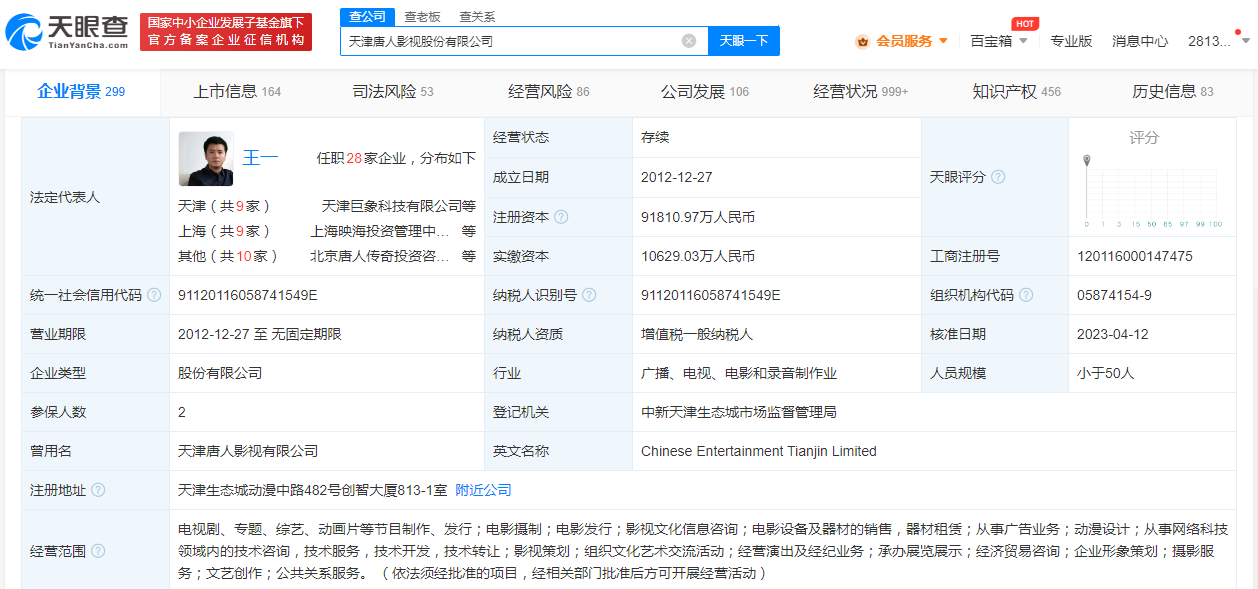Screen dimensions: 1258x589
Task: Clear the search field with the X icon
Action: 689,41
